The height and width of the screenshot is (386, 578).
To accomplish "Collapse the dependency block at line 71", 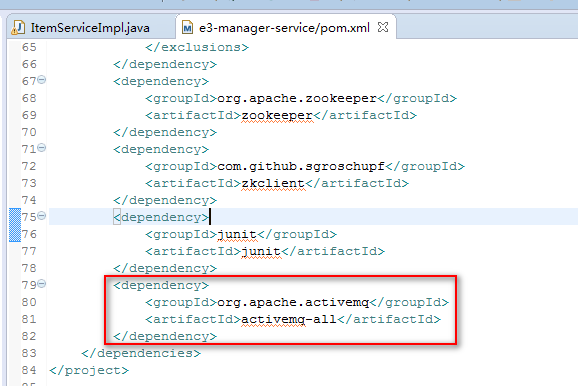I will click(42, 148).
